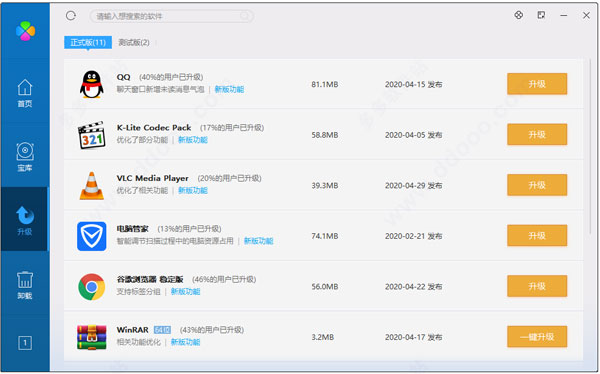
Task: Click the vertical scrollbar of the upgrade list
Action: (590, 146)
